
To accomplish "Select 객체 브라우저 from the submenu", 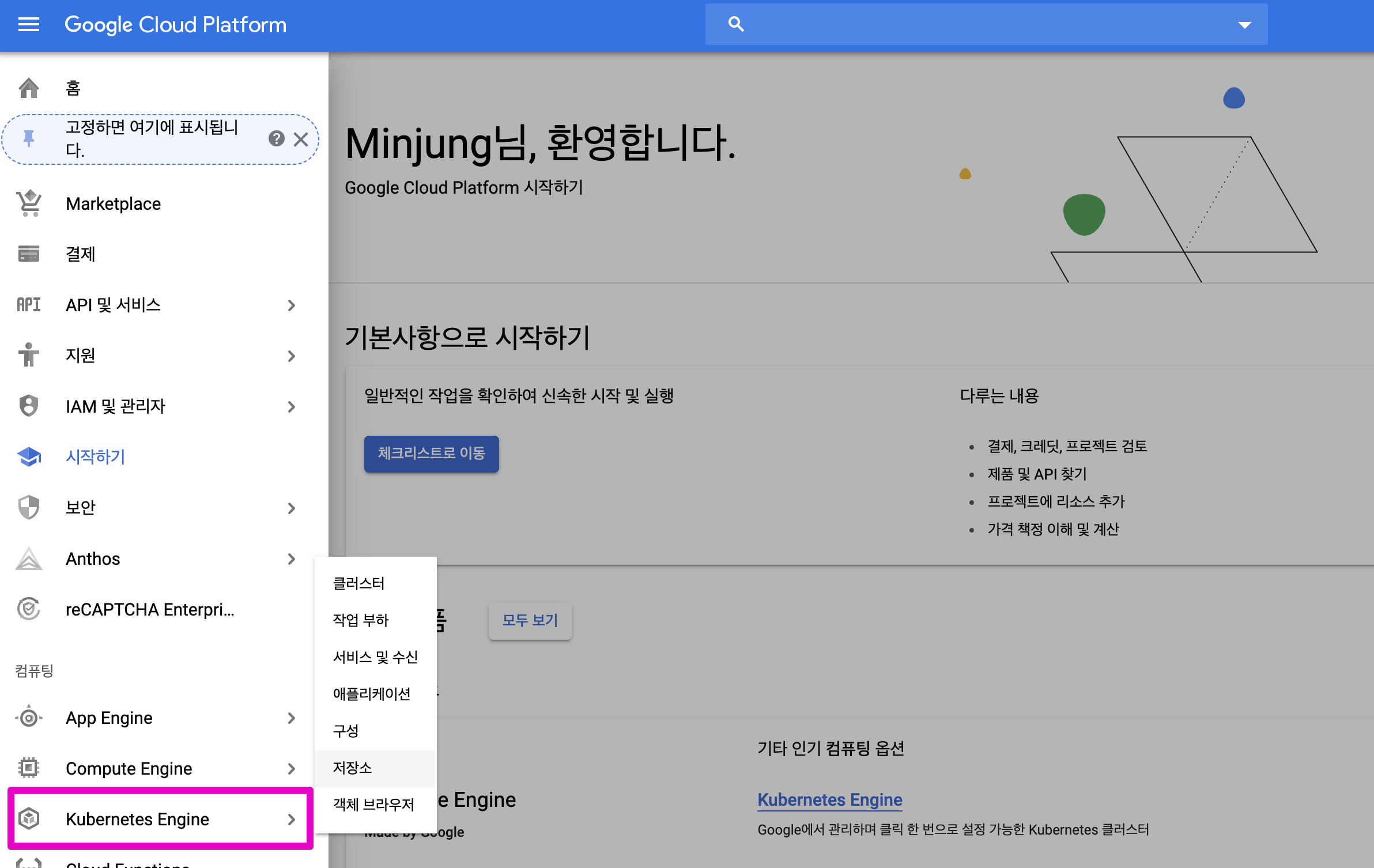I will (x=376, y=805).
